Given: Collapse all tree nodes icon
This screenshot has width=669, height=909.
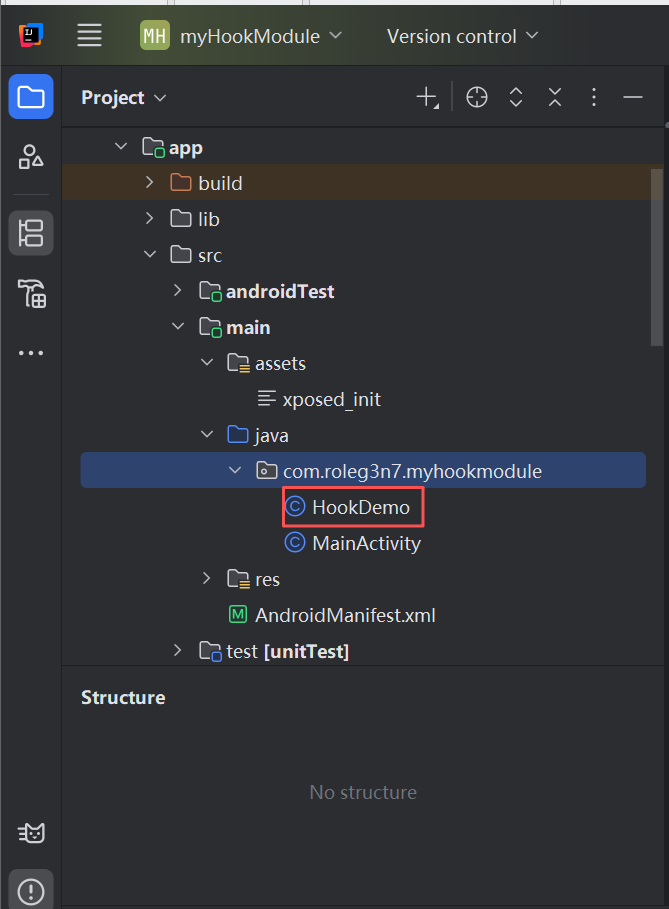Looking at the screenshot, I should [555, 97].
